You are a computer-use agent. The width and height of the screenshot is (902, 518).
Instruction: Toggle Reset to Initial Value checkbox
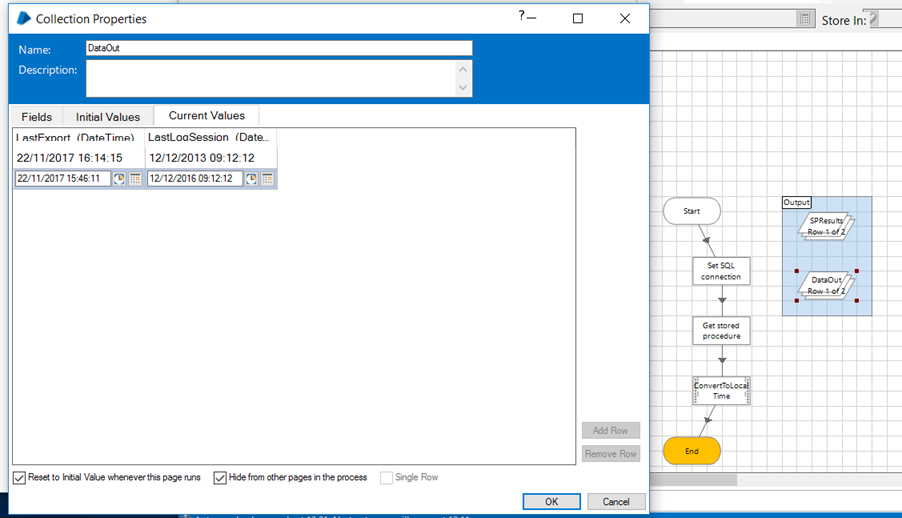20,478
